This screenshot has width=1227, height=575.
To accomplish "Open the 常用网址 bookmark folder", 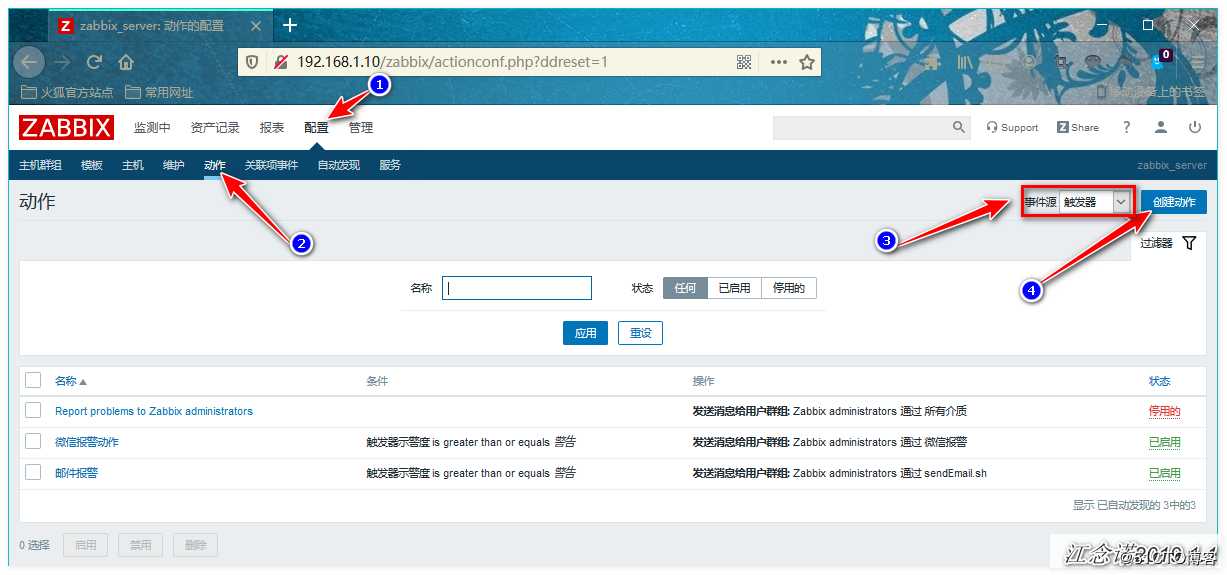I will (x=159, y=92).
